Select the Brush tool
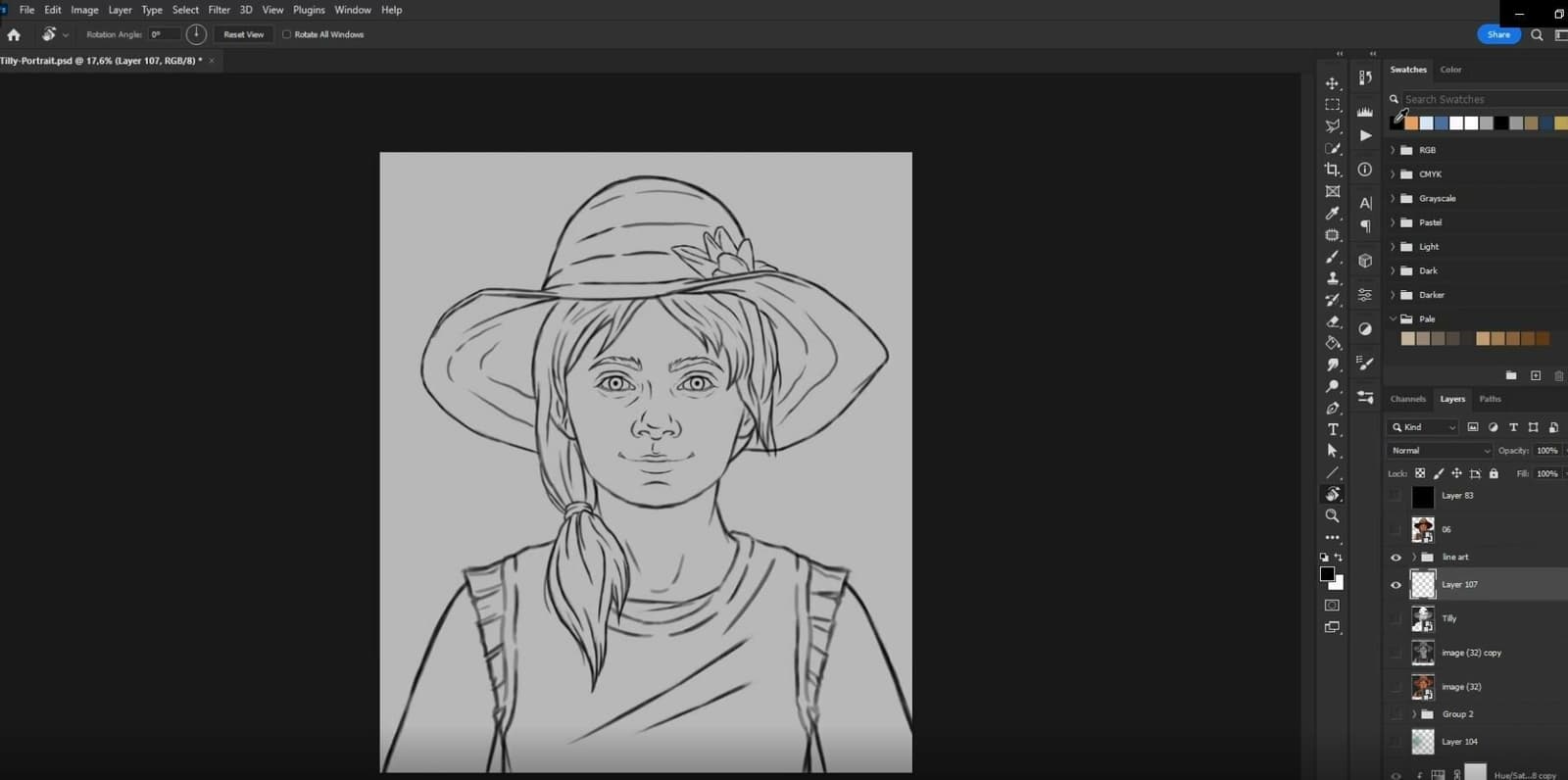Image resolution: width=1568 pixels, height=780 pixels. [1332, 257]
